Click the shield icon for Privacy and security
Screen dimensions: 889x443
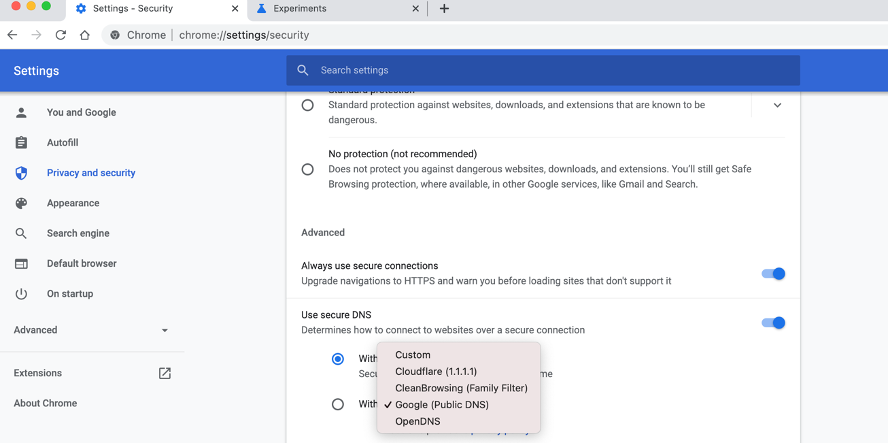click(21, 173)
